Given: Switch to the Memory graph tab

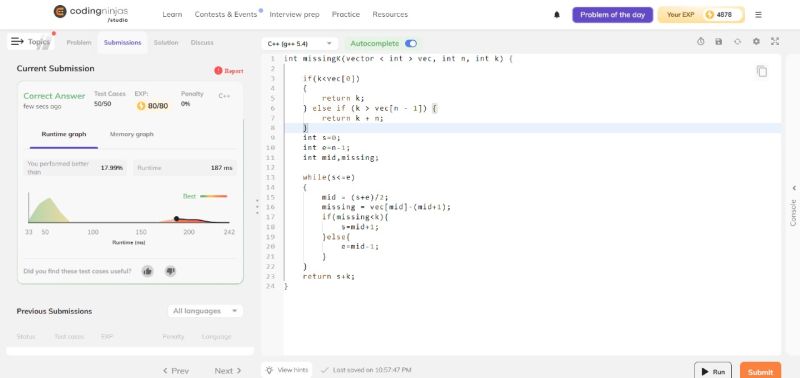Looking at the screenshot, I should tap(132, 134).
